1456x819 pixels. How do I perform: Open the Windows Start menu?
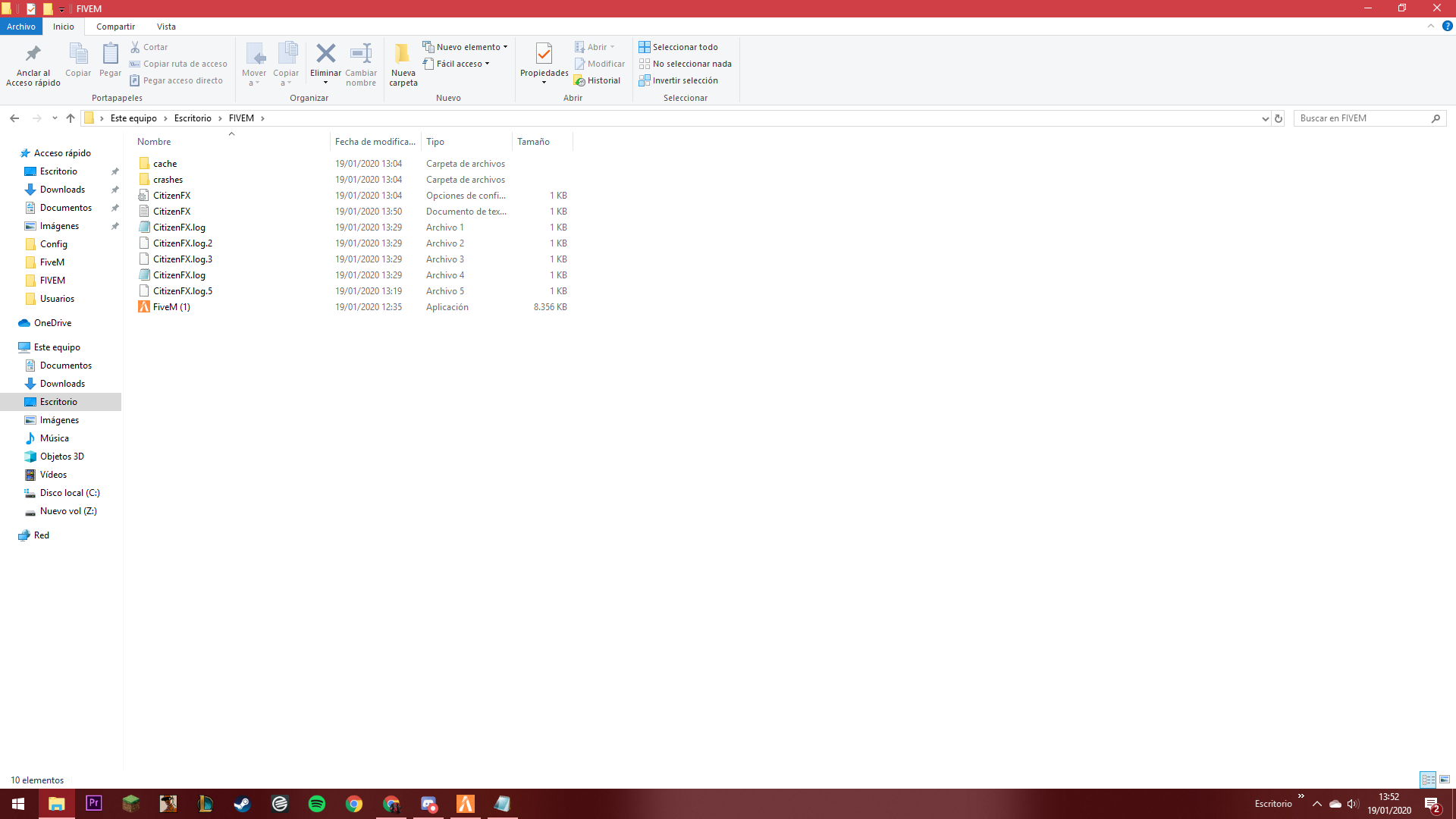point(18,804)
